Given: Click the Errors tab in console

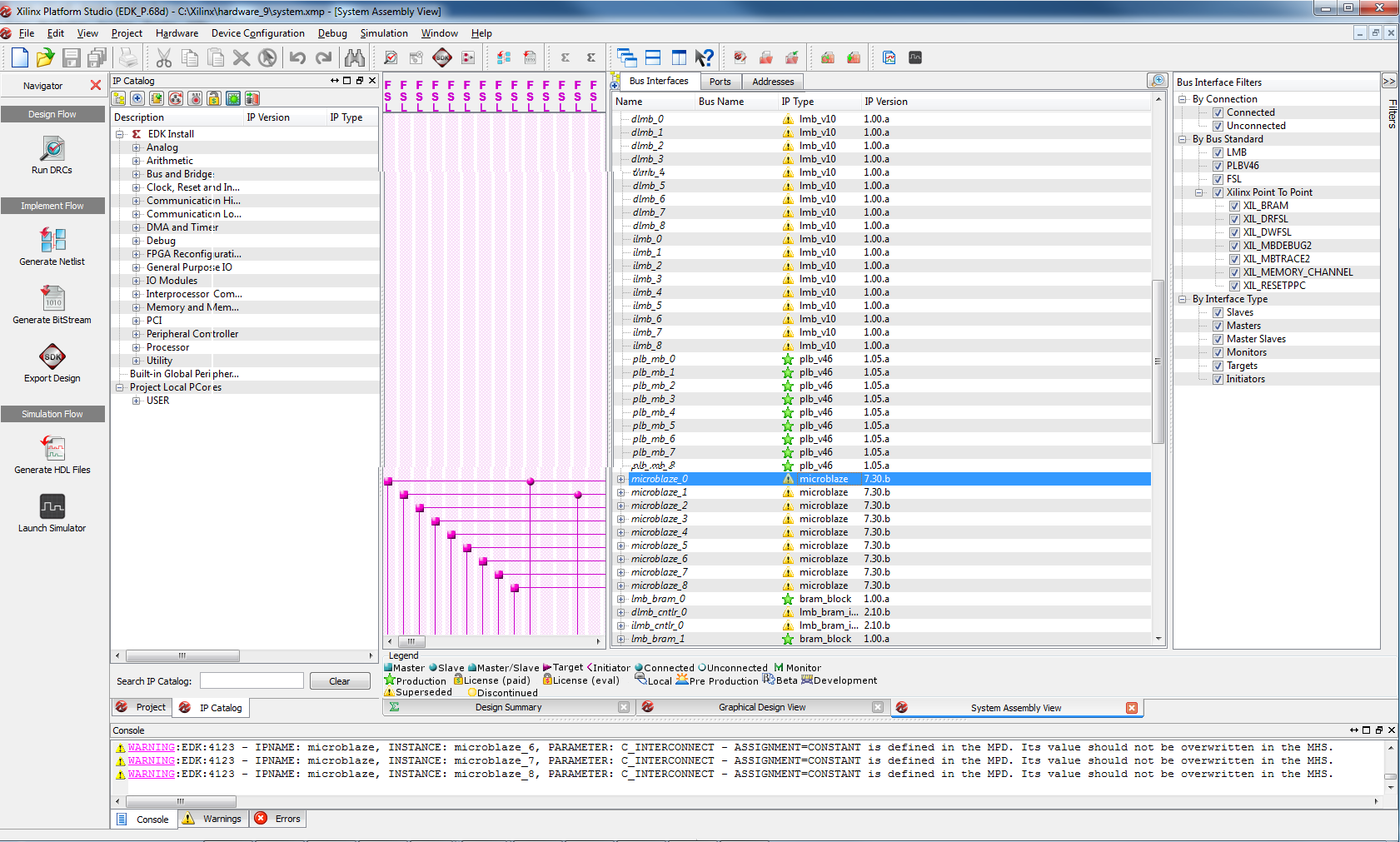Looking at the screenshot, I should click(x=278, y=819).
